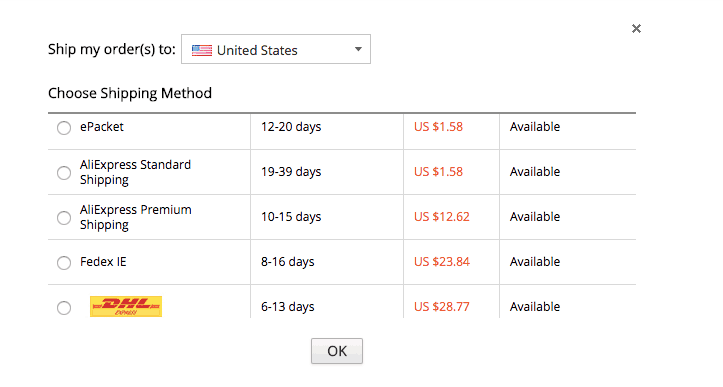Close the shipping dialog with X

[636, 29]
